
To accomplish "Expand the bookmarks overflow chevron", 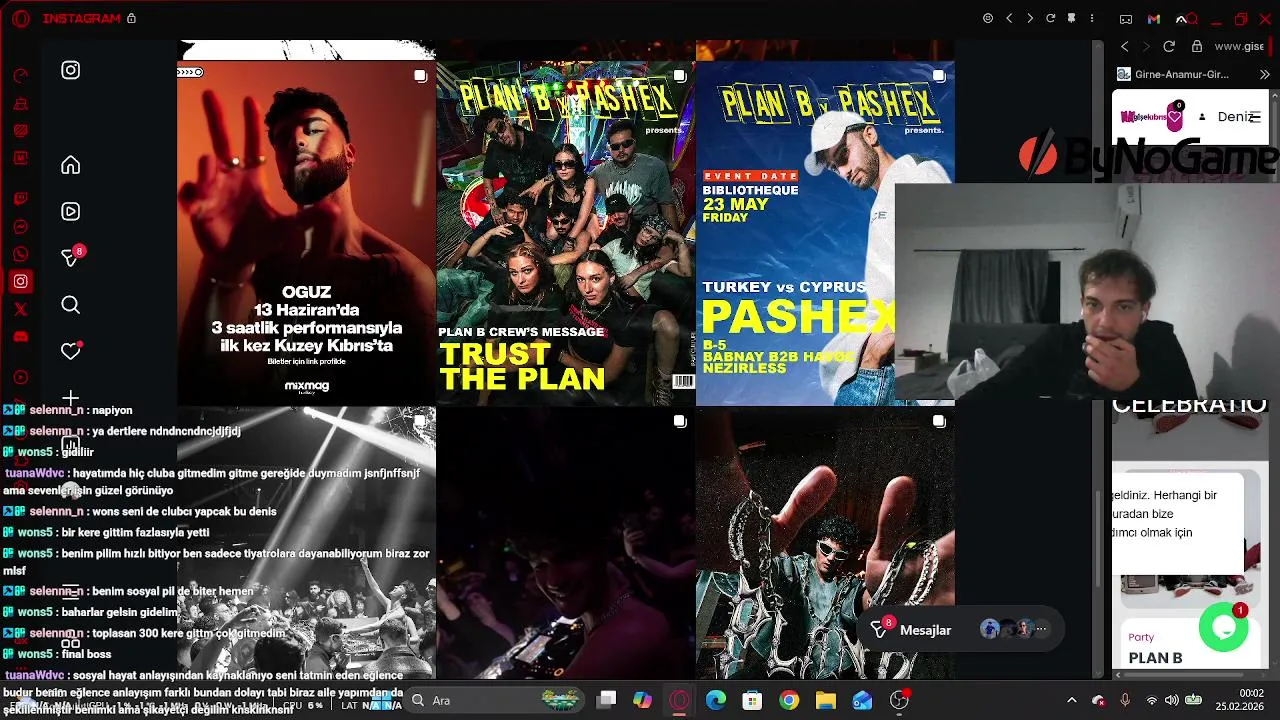I will click(1264, 75).
